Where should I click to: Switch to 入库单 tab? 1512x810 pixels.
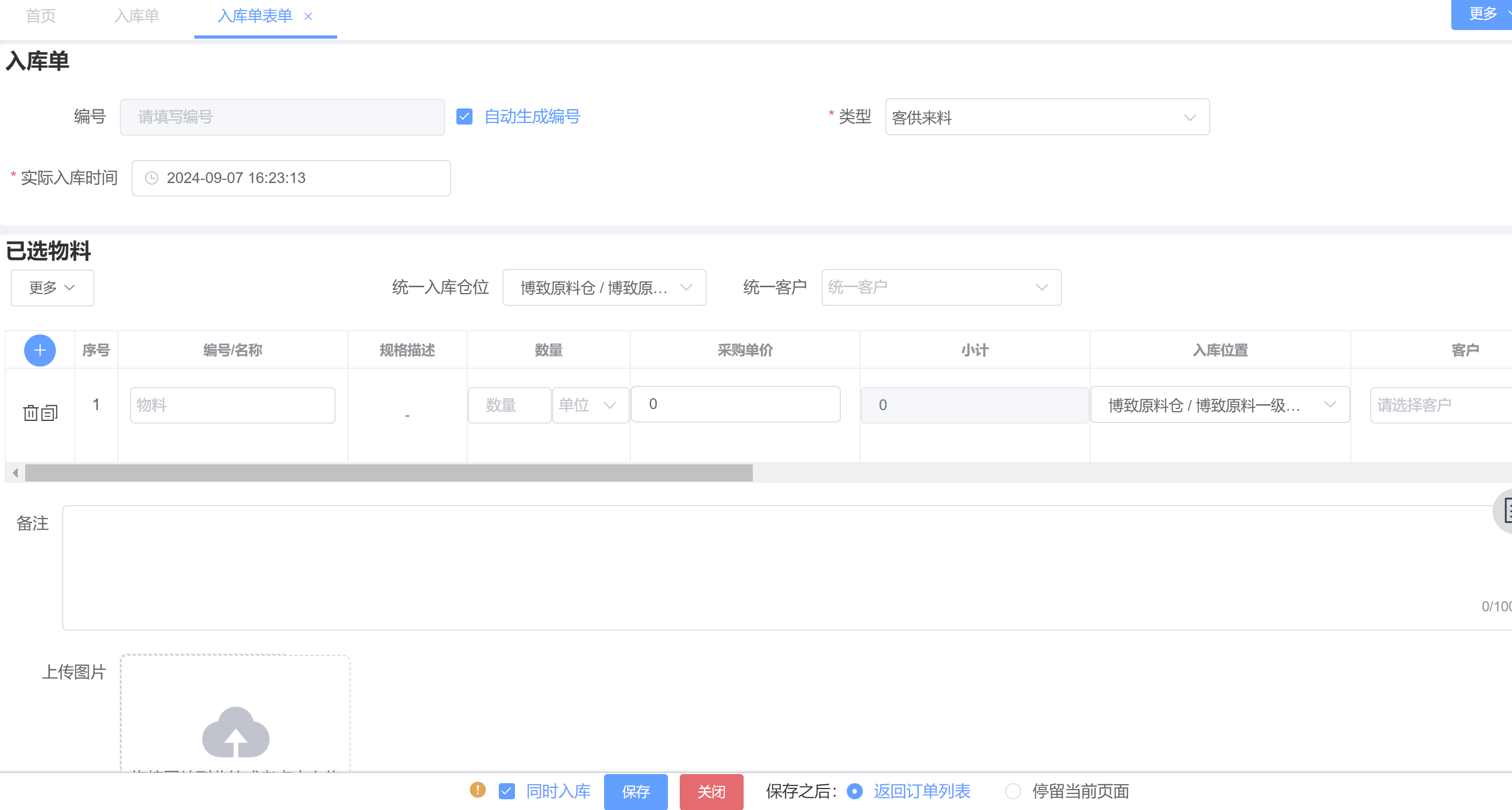(x=136, y=16)
